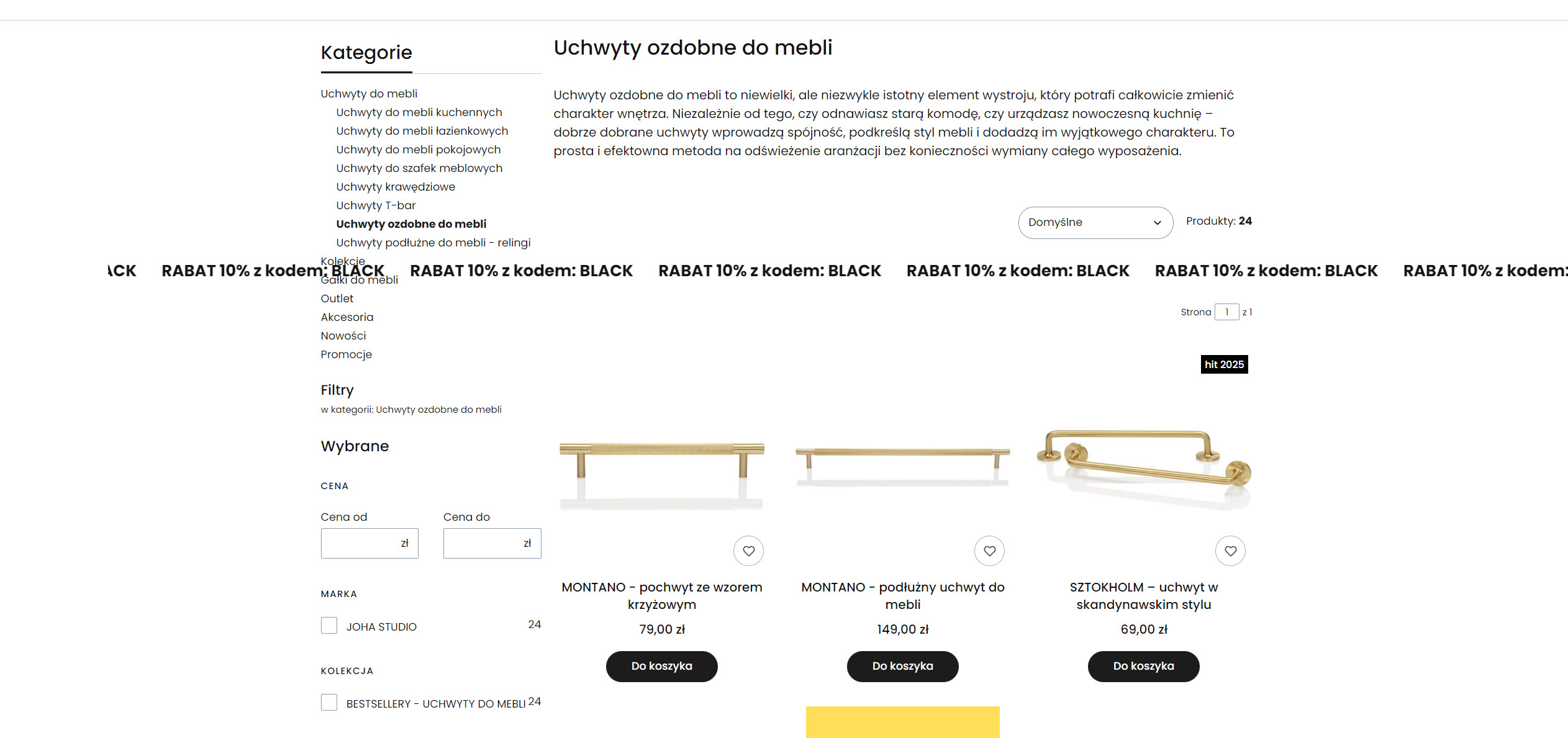Navigate to Uchwyty krawędziowe category

(396, 187)
